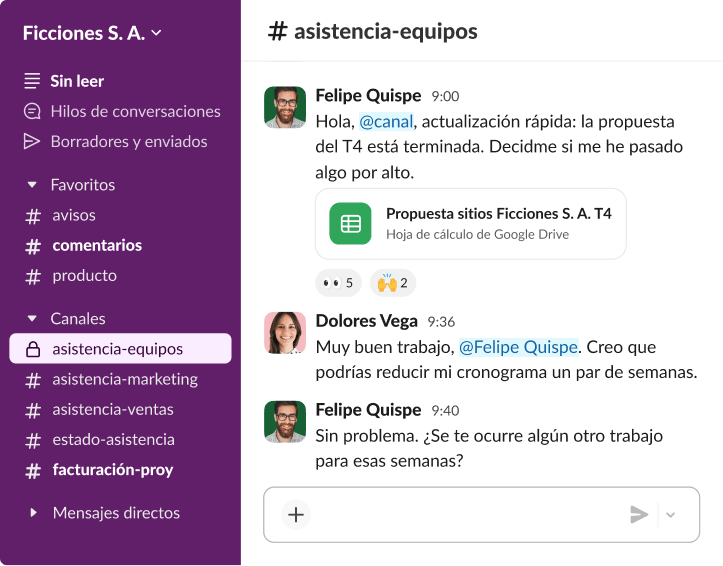The height and width of the screenshot is (566, 723).
Task: Open Propuesta sitios Ficciones S. A. T4 attachment
Action: 471,224
